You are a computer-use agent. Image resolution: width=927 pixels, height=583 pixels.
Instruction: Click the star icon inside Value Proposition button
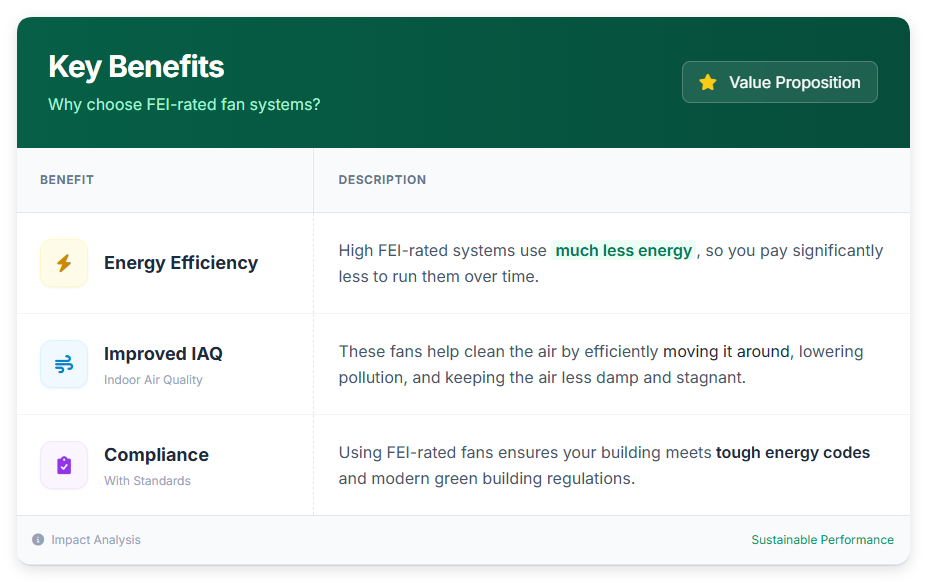tap(709, 82)
